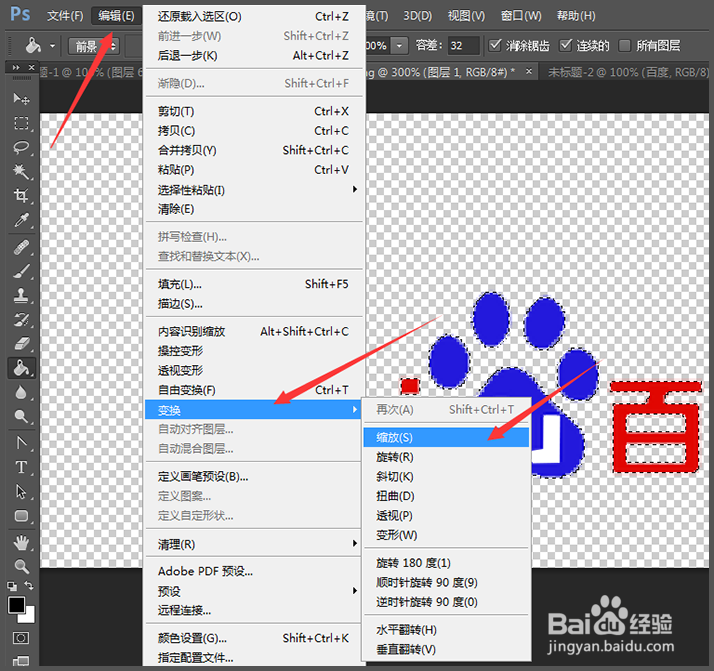Select Content-Aware Scale (内容识别缩放)

pos(254,331)
